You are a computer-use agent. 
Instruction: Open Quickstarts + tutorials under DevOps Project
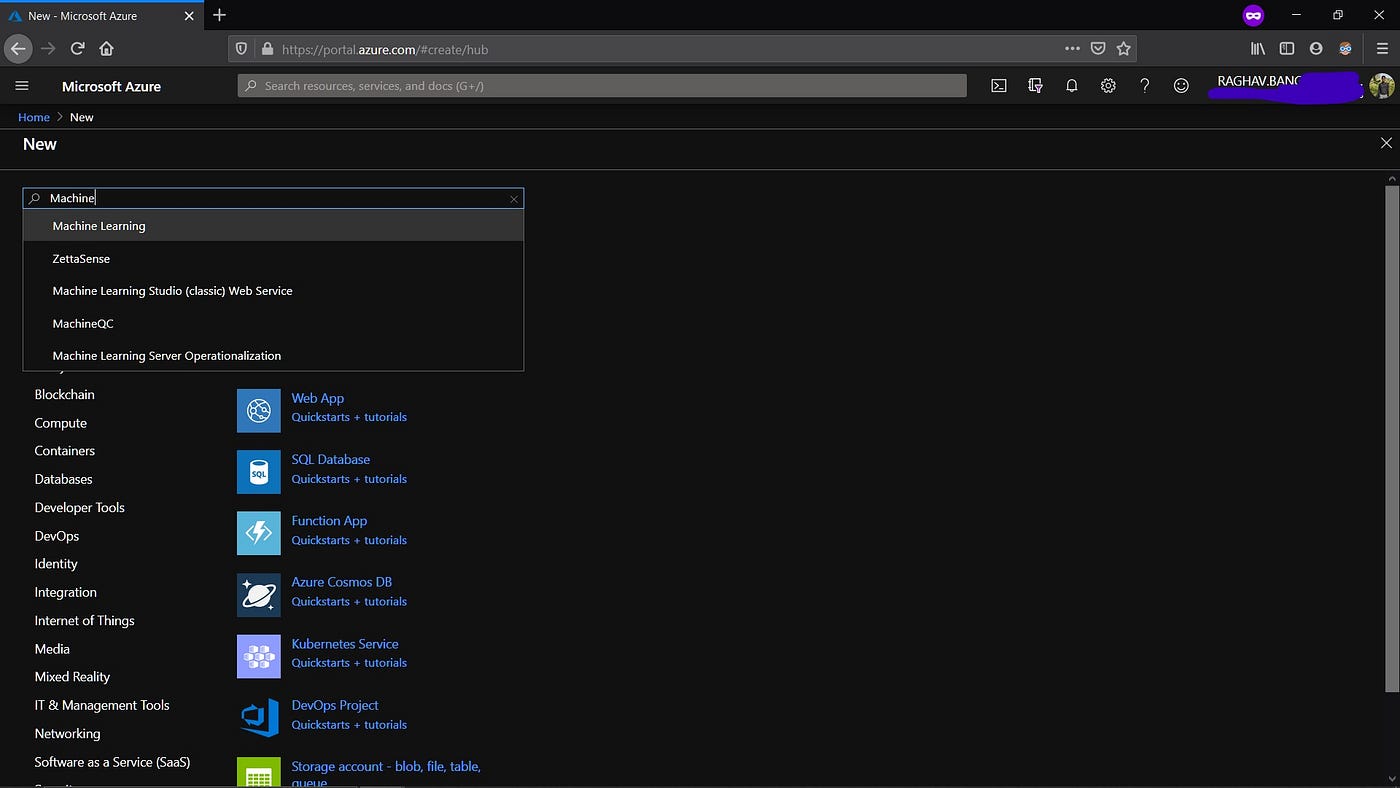click(349, 725)
